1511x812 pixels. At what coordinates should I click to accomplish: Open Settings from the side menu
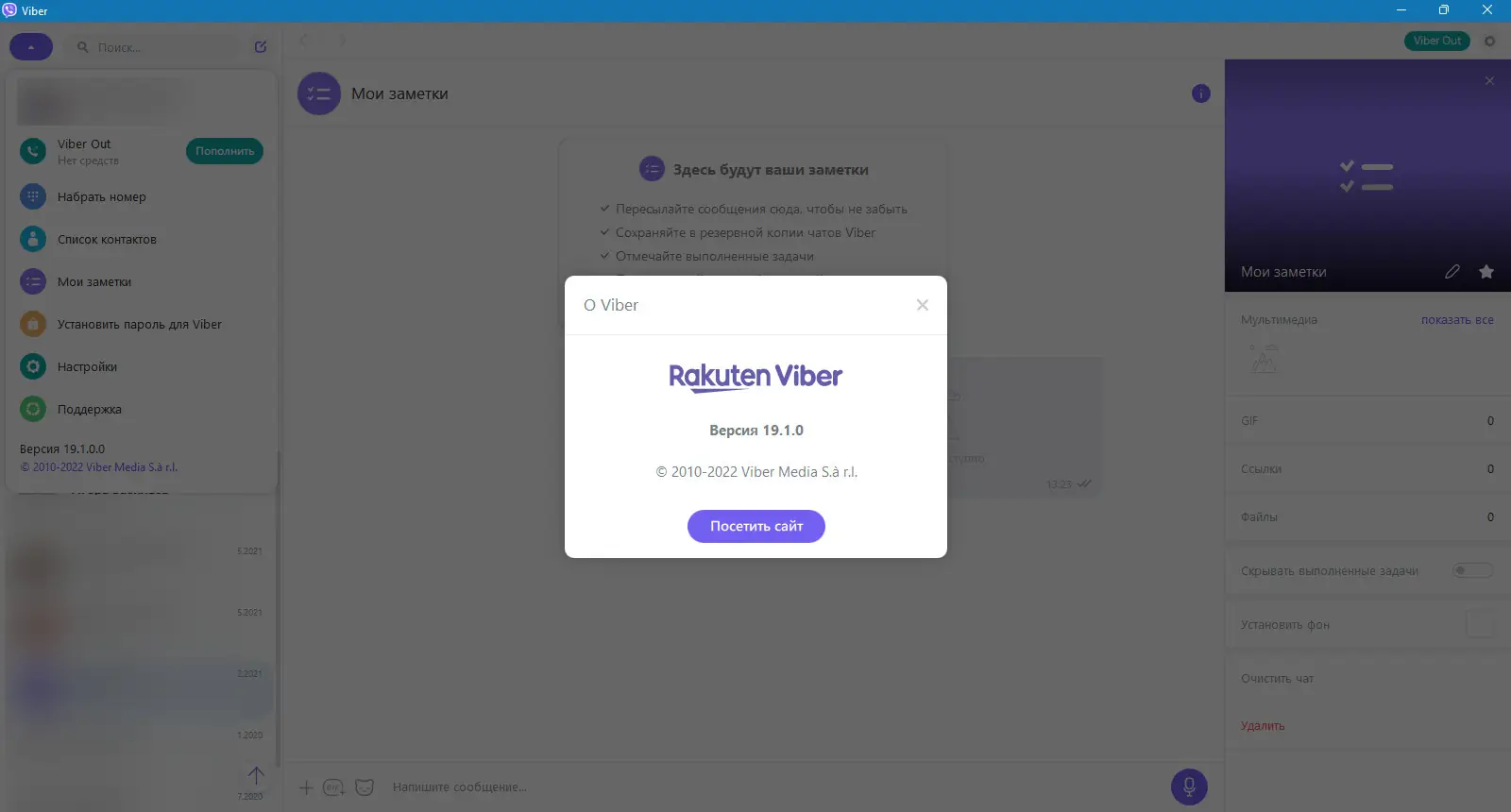[87, 366]
